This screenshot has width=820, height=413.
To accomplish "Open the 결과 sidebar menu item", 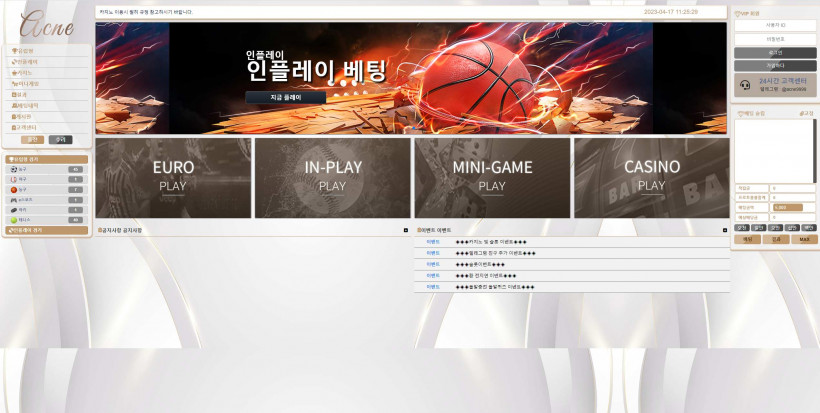I will (48, 95).
